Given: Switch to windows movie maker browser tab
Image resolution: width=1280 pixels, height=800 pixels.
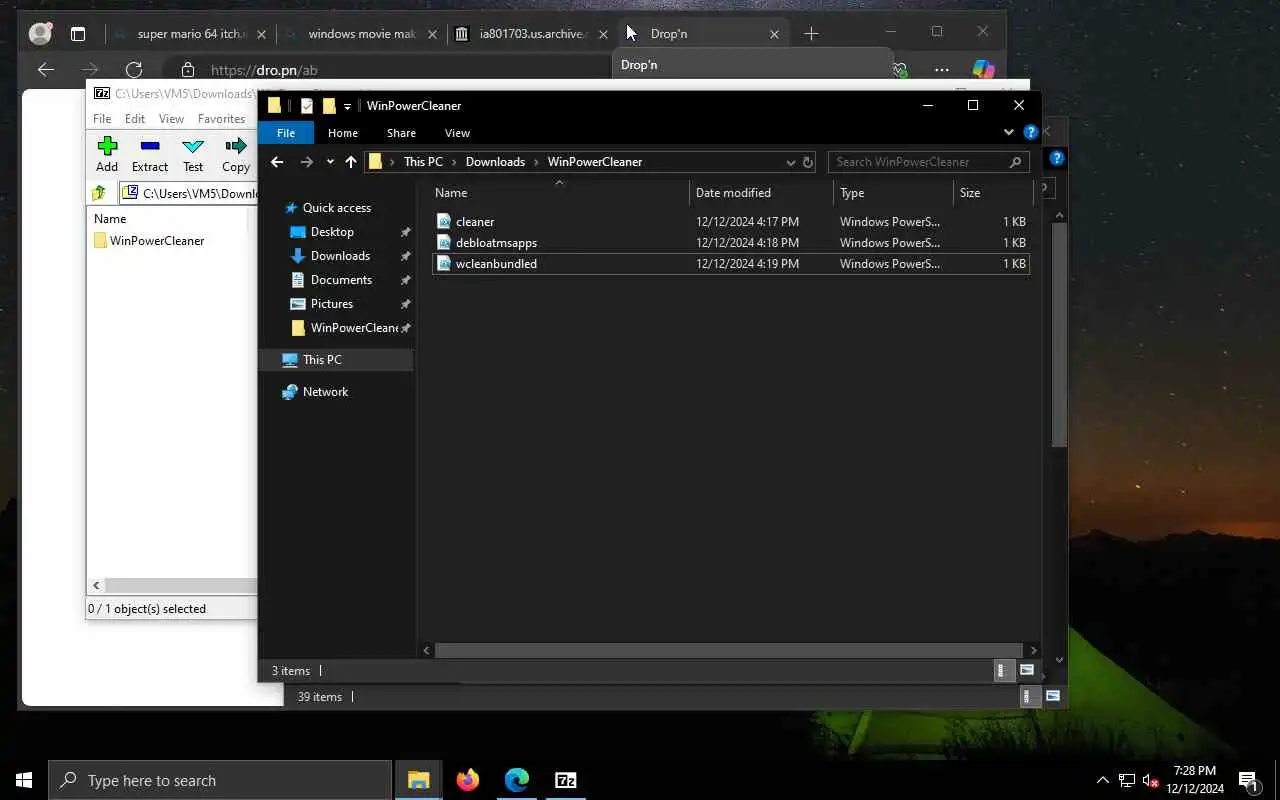Looking at the screenshot, I should pos(361,34).
